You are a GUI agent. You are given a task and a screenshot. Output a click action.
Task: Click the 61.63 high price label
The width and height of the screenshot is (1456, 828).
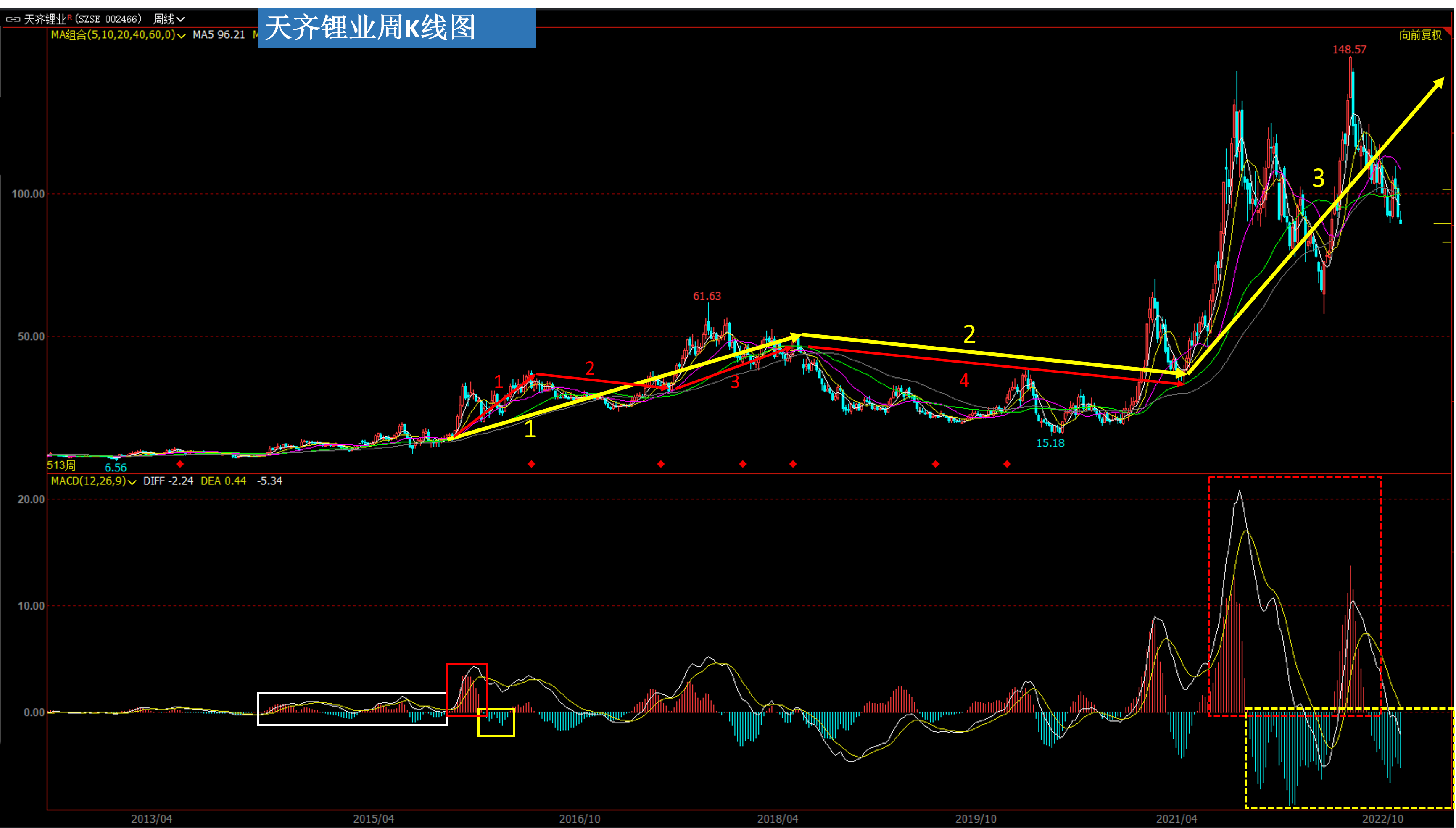(707, 296)
